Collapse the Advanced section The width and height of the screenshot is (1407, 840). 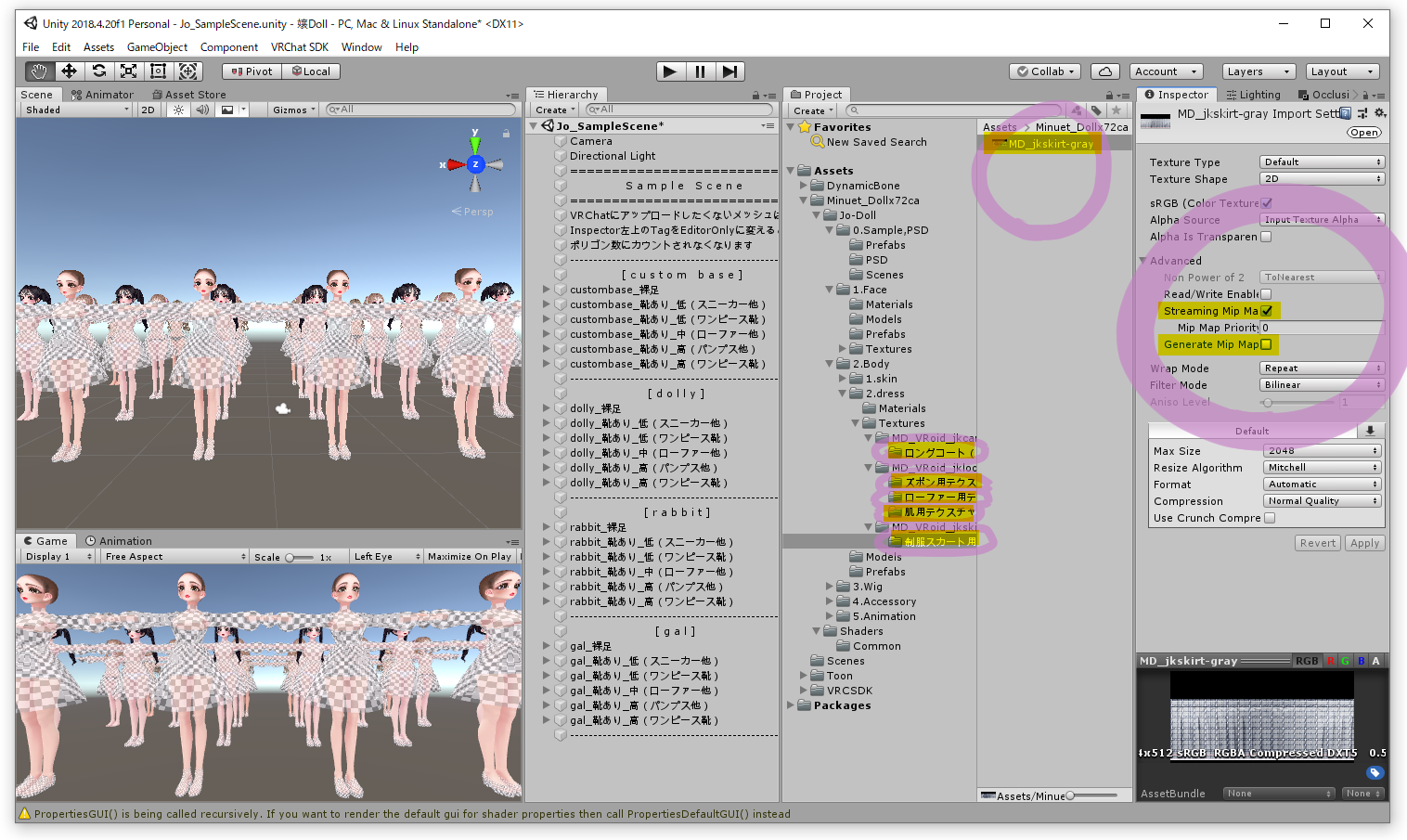coord(1144,261)
